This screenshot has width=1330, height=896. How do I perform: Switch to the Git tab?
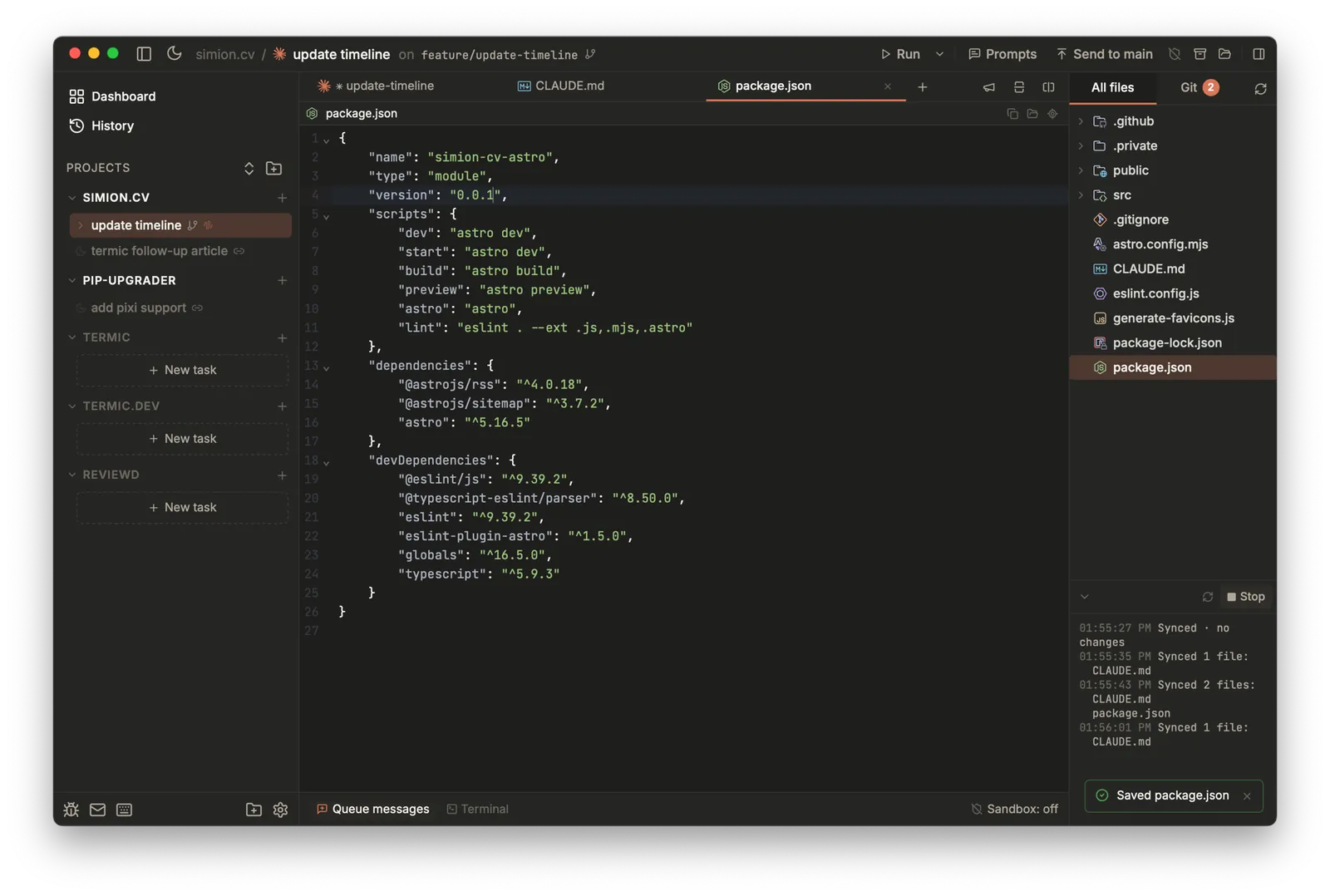(1199, 87)
